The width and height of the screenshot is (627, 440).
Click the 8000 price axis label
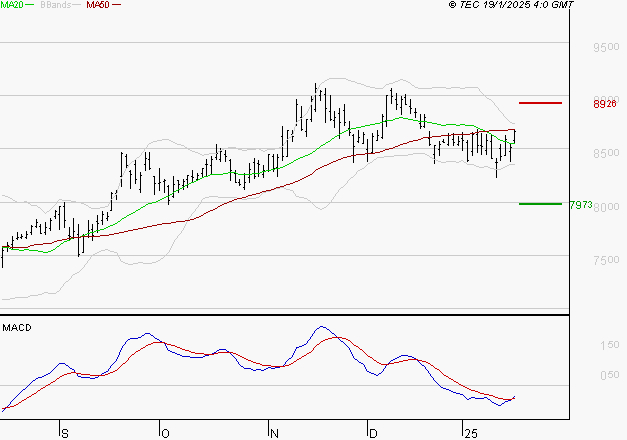point(607,207)
